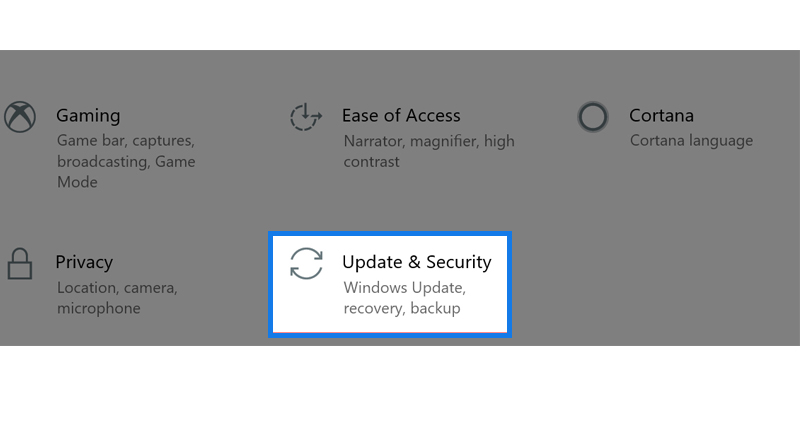
Task: Click the Xbox Gaming icon
Action: 20,117
